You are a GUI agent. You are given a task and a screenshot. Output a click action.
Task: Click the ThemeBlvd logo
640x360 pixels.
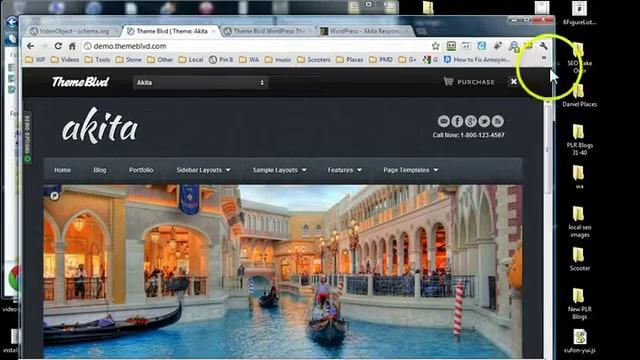coord(80,82)
